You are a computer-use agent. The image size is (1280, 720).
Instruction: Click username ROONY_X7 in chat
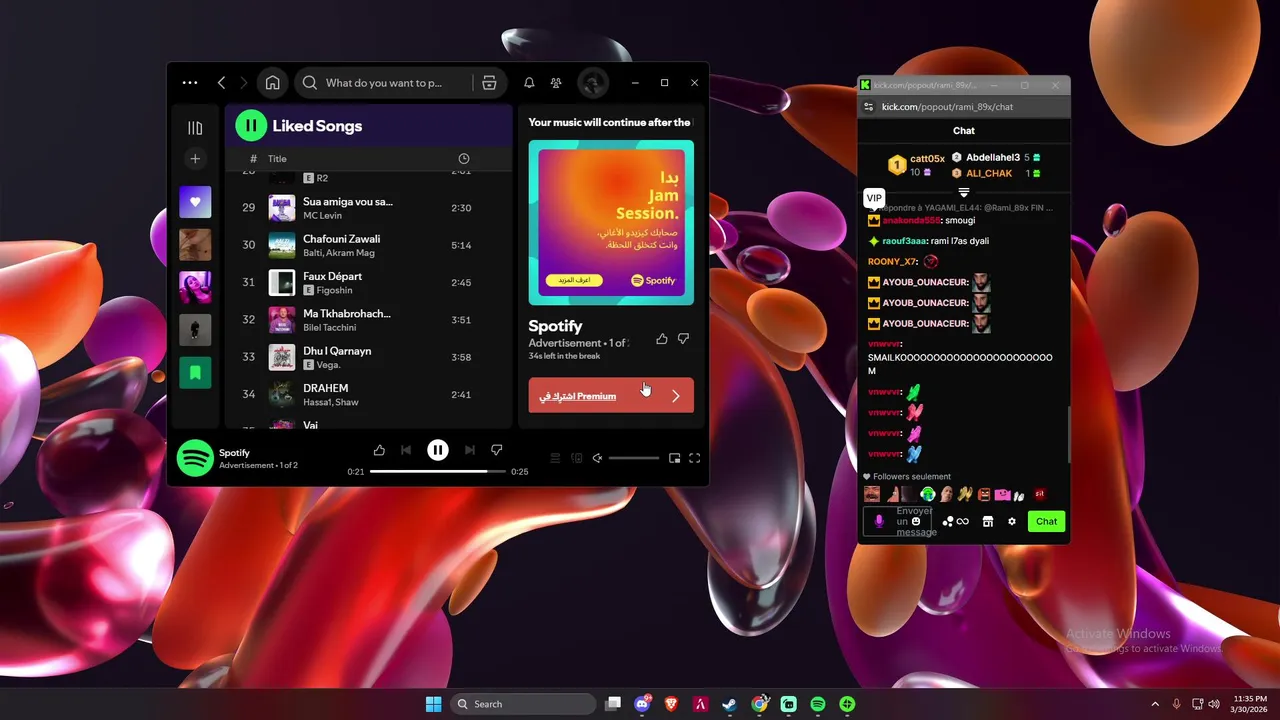pos(892,262)
